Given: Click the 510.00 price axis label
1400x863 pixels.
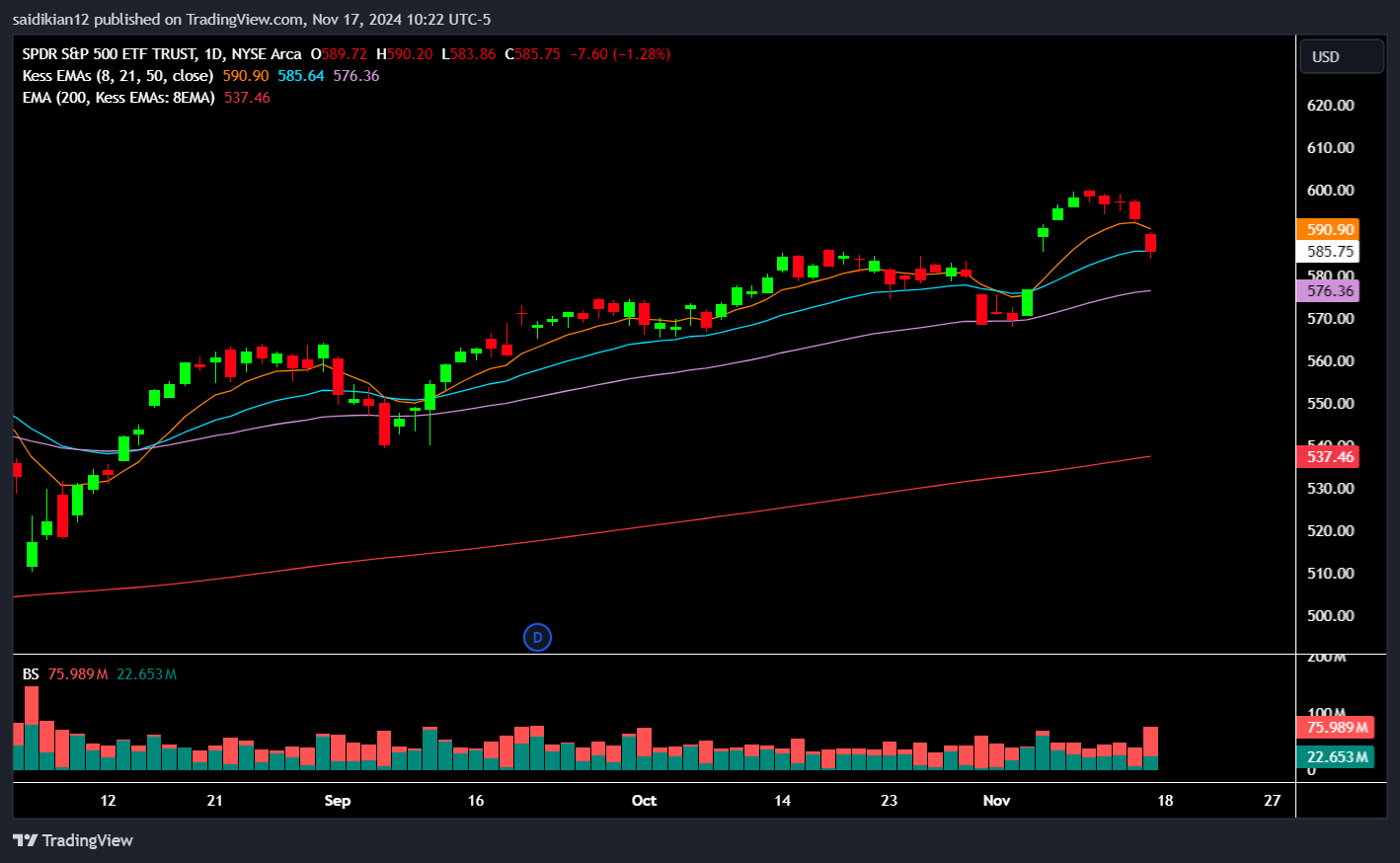Looking at the screenshot, I should click(x=1330, y=573).
